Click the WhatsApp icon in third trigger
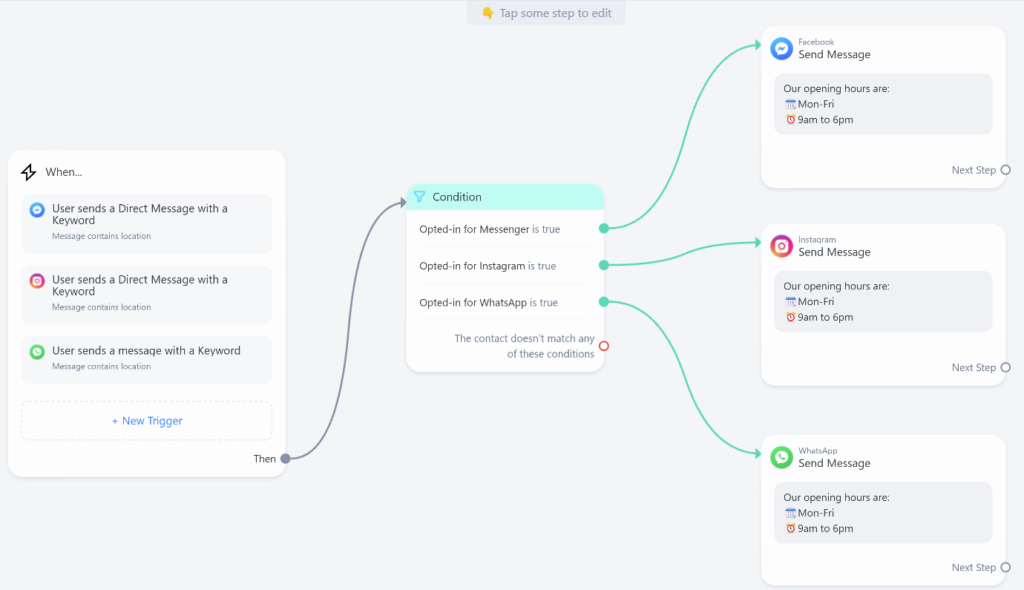This screenshot has width=1024, height=590. 37,352
